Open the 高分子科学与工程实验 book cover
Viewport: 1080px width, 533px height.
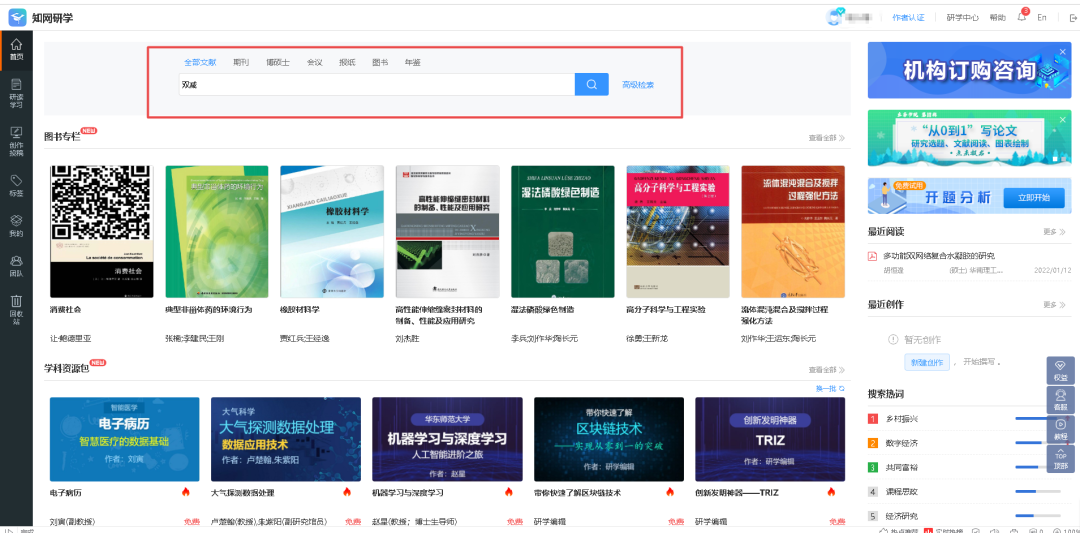click(678, 231)
